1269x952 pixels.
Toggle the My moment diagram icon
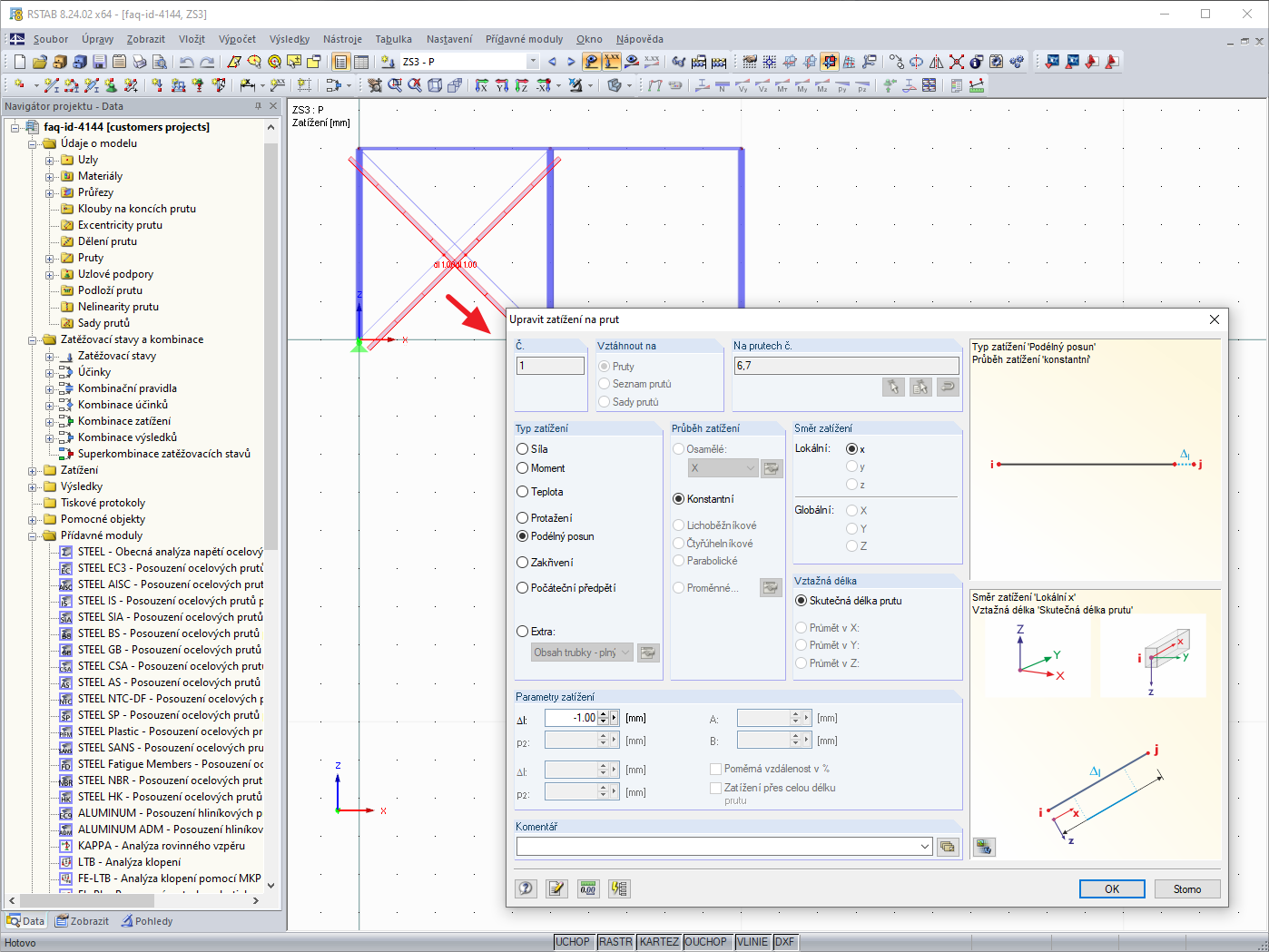click(x=802, y=85)
